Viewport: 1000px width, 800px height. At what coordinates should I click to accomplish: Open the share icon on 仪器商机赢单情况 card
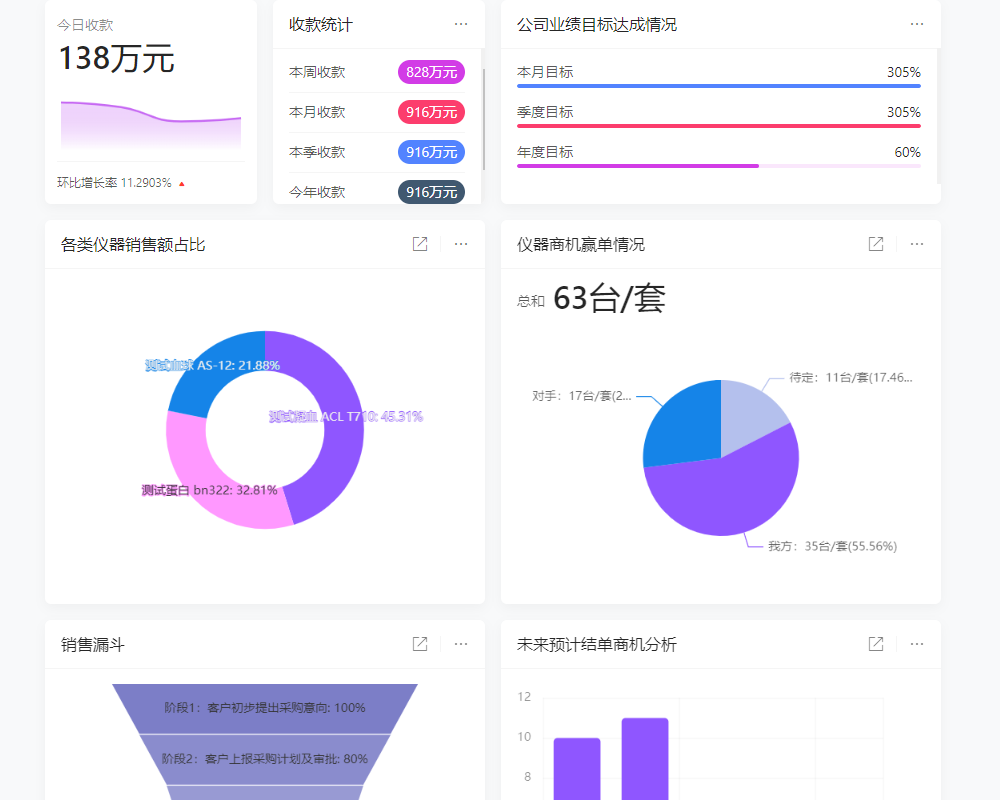click(875, 243)
